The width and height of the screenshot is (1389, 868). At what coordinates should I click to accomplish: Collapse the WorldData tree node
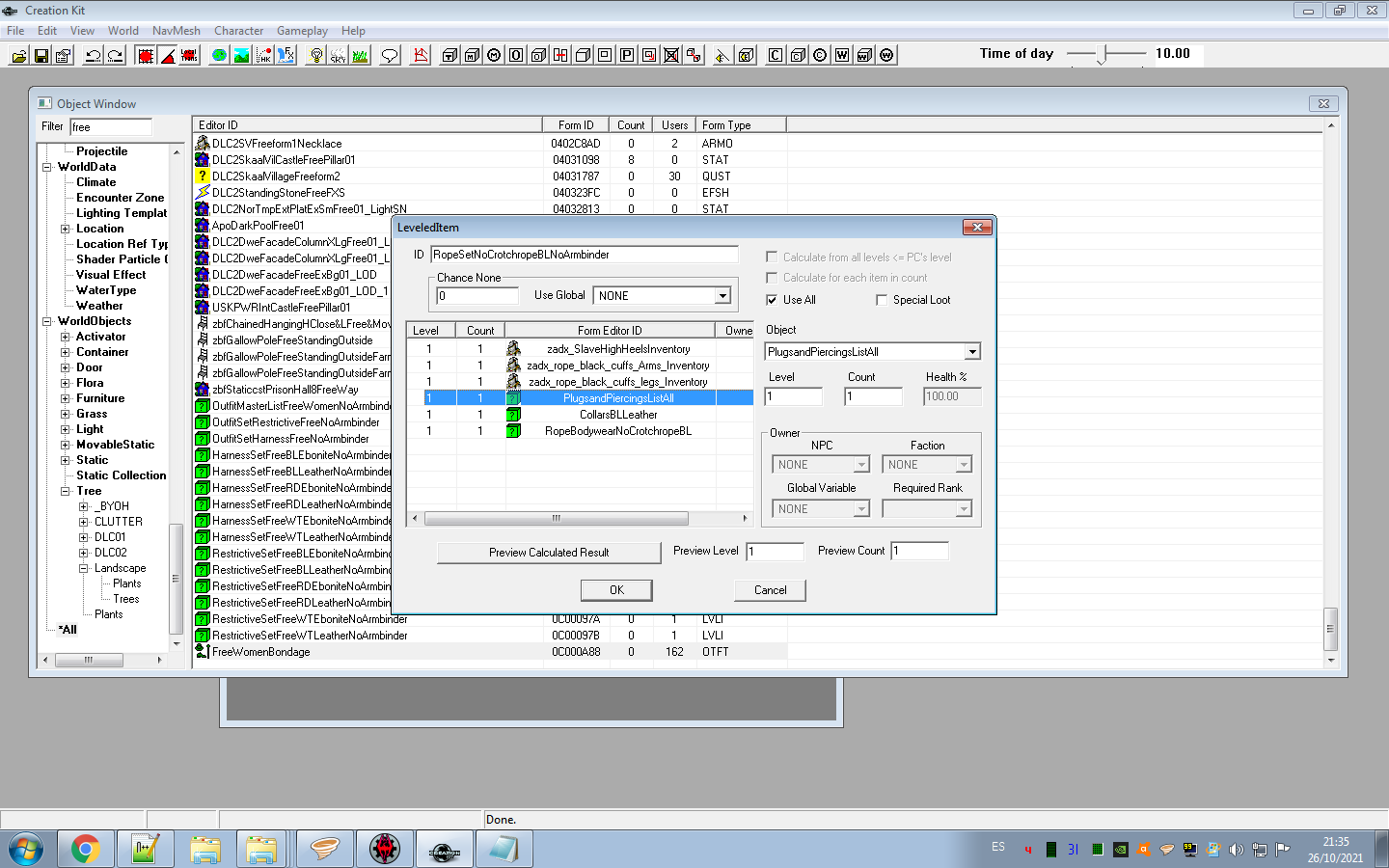tap(46, 167)
